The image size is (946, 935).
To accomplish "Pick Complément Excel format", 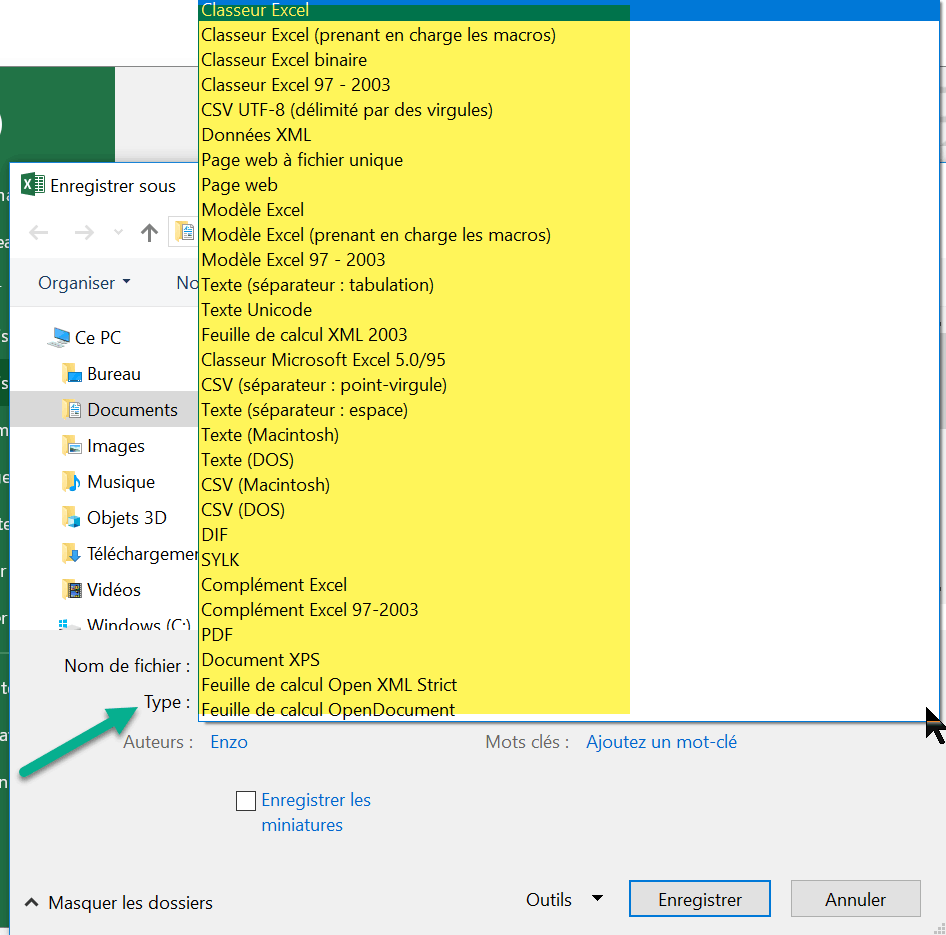I will pos(568,585).
